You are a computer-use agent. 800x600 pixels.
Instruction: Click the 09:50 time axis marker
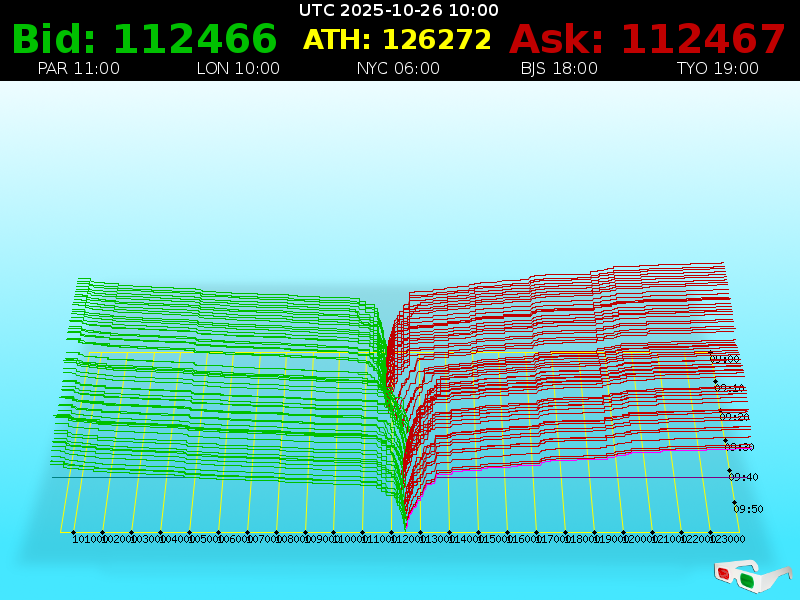point(748,509)
